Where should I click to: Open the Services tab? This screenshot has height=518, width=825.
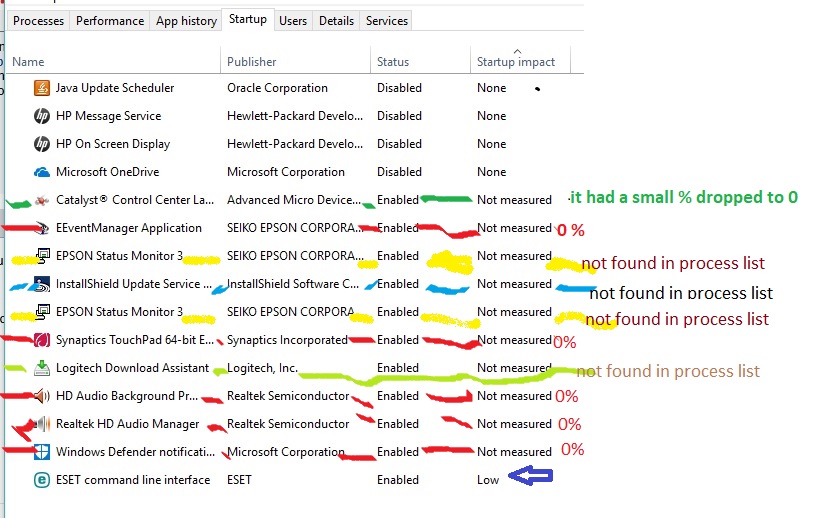[x=387, y=21]
